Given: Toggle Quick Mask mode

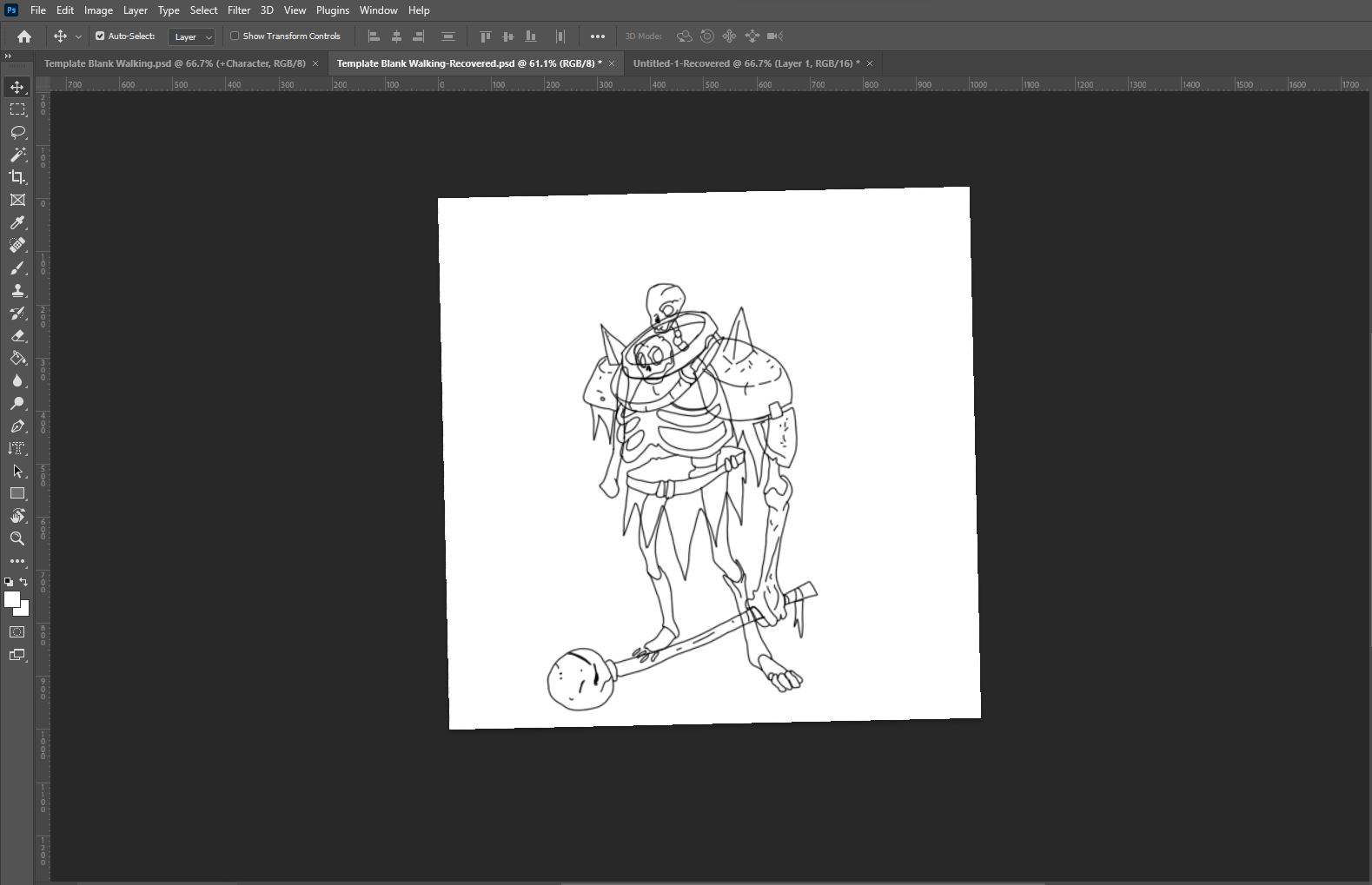Looking at the screenshot, I should coord(17,632).
